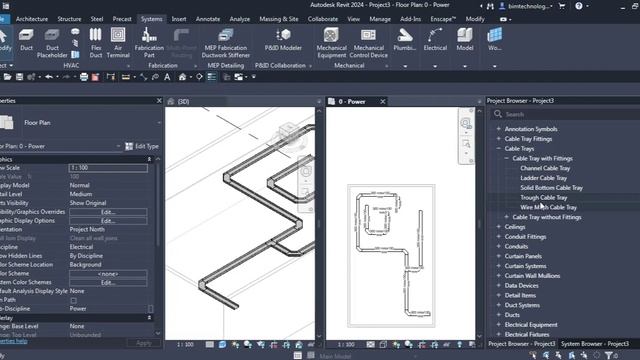Expand the Conduits tree node
Image resolution: width=640 pixels, height=360 pixels.
tap(498, 246)
